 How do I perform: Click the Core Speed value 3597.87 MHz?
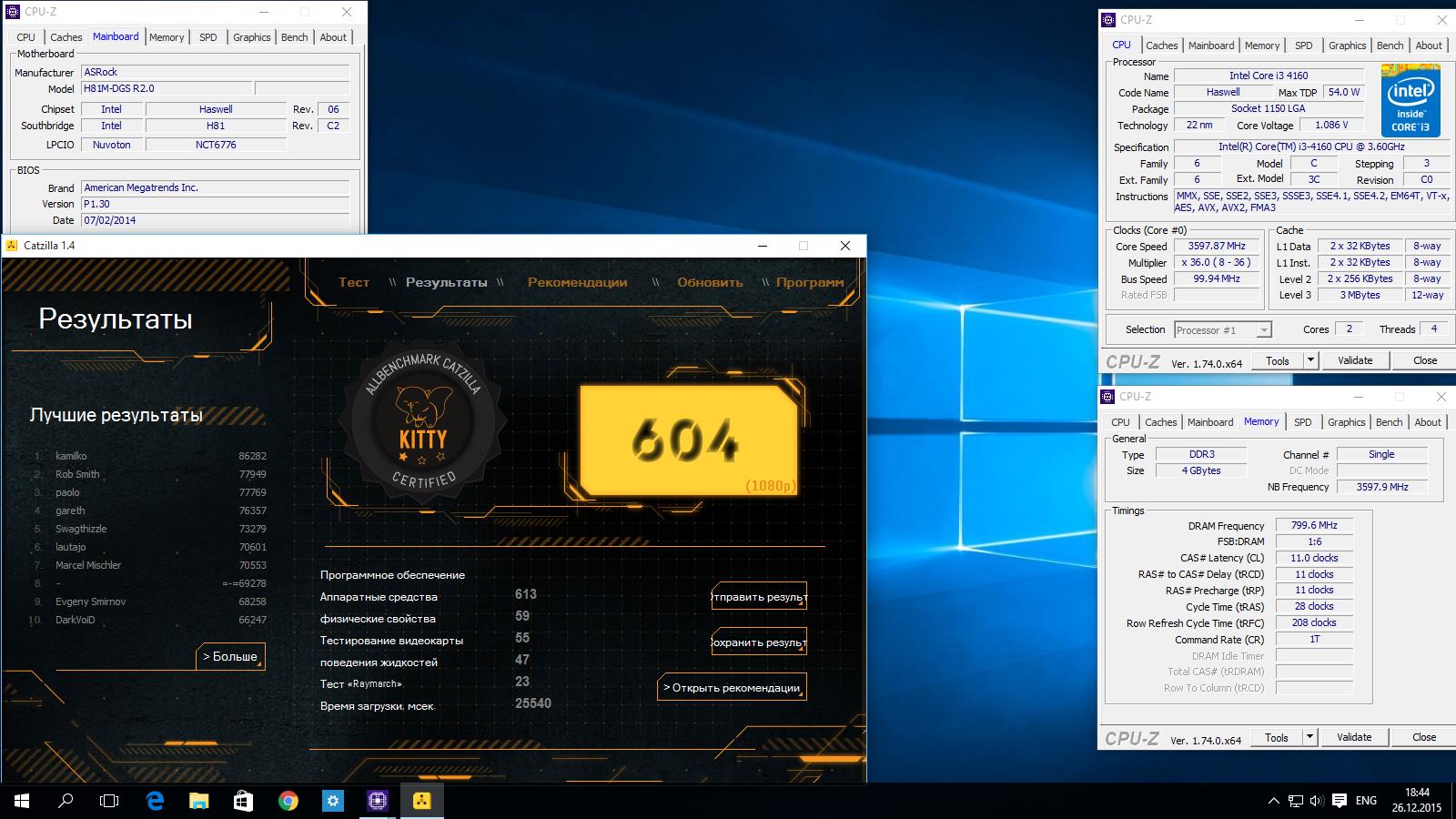[x=1217, y=246]
